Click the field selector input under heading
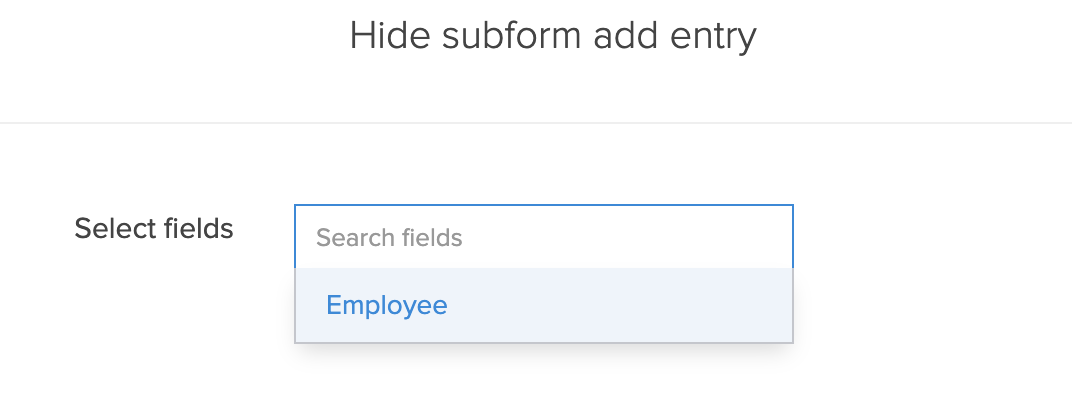The image size is (1072, 408). tap(543, 238)
